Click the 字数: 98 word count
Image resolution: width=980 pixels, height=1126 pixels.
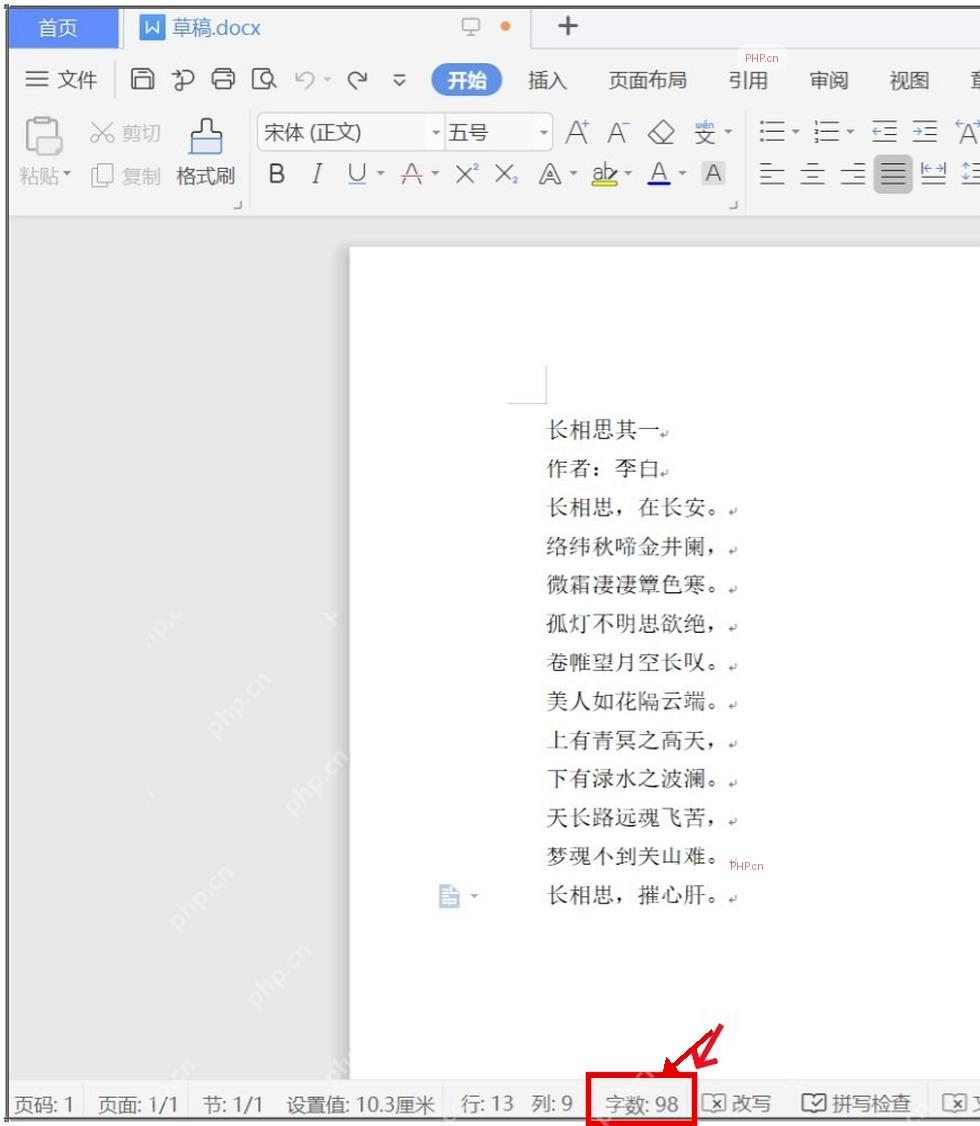(x=641, y=1104)
